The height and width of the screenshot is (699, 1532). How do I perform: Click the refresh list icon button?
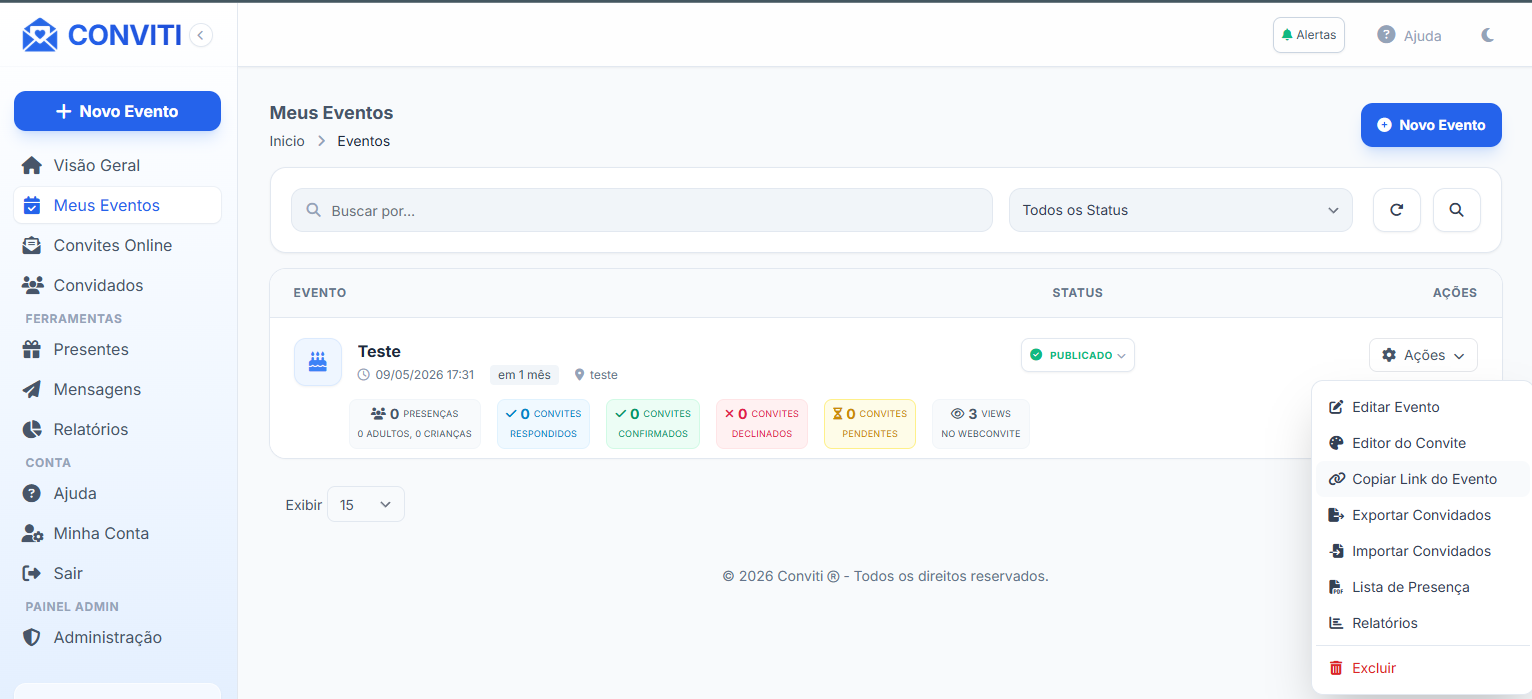click(1396, 210)
